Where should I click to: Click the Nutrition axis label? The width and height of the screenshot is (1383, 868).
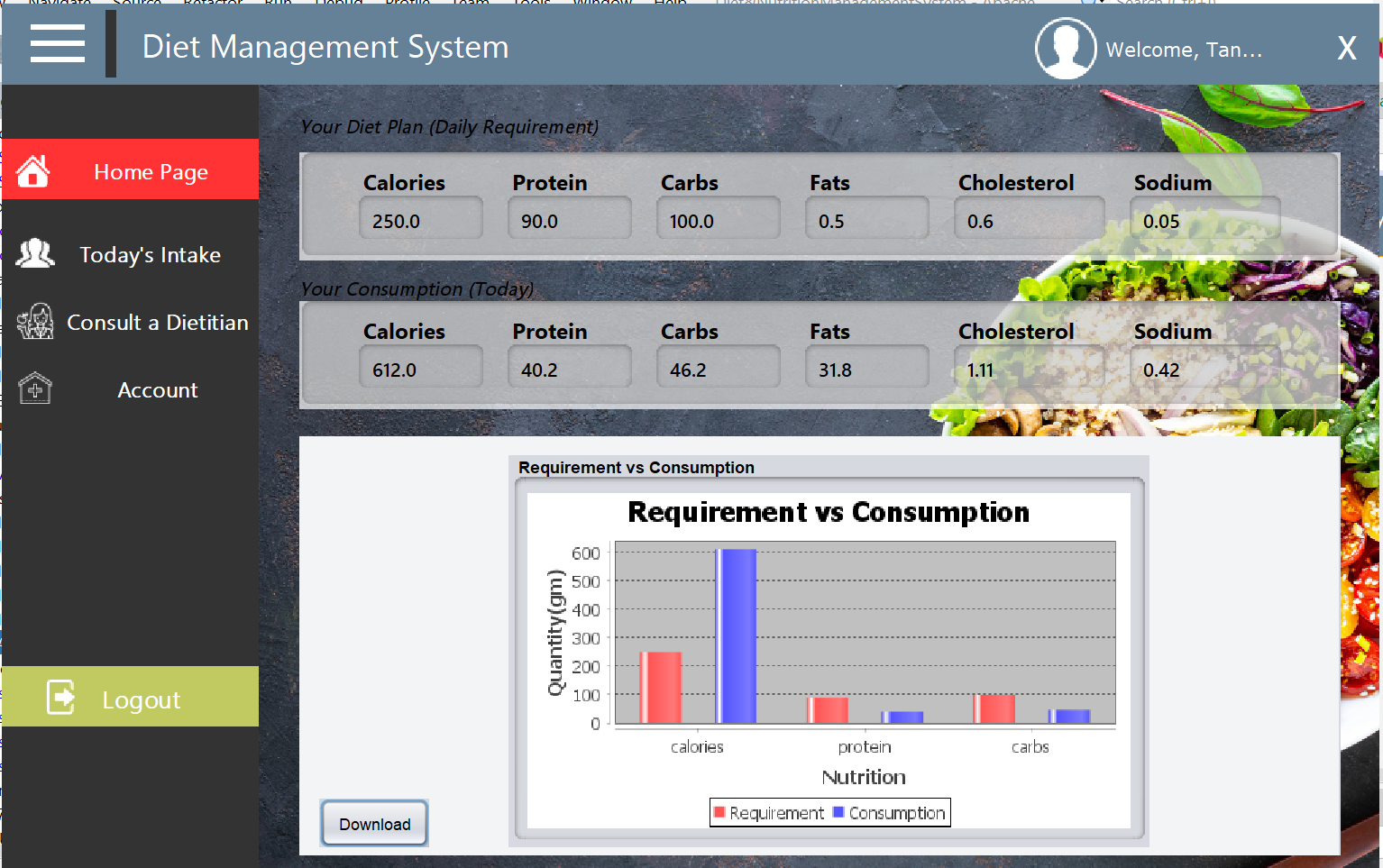pos(864,777)
